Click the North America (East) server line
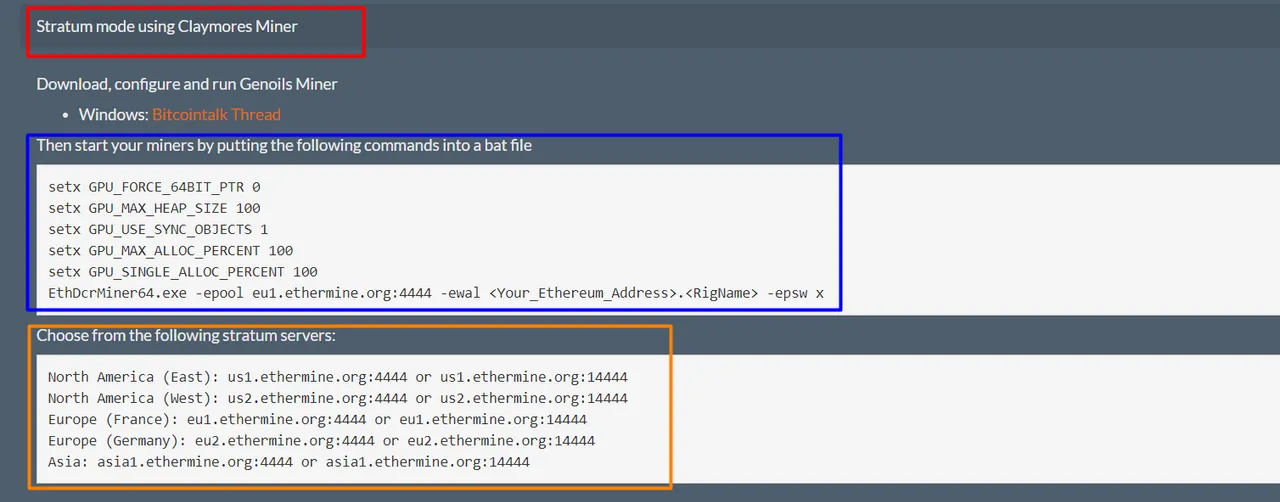 tap(338, 377)
